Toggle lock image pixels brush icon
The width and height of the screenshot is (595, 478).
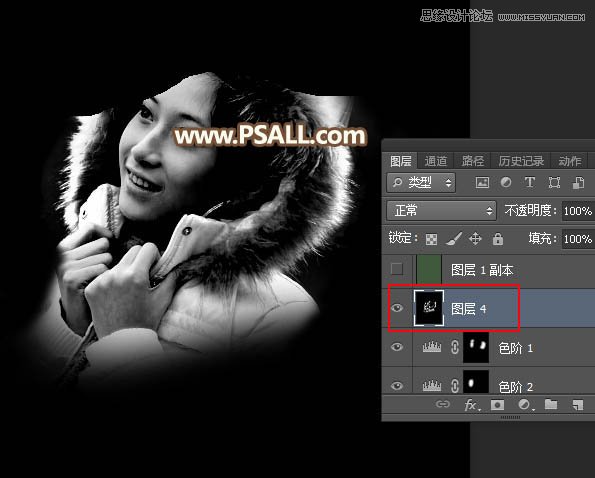click(x=453, y=239)
